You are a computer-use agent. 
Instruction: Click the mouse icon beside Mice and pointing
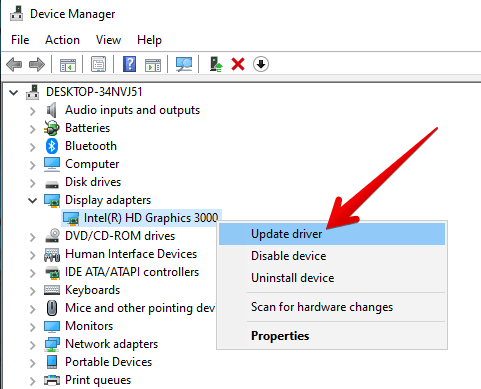pos(52,308)
